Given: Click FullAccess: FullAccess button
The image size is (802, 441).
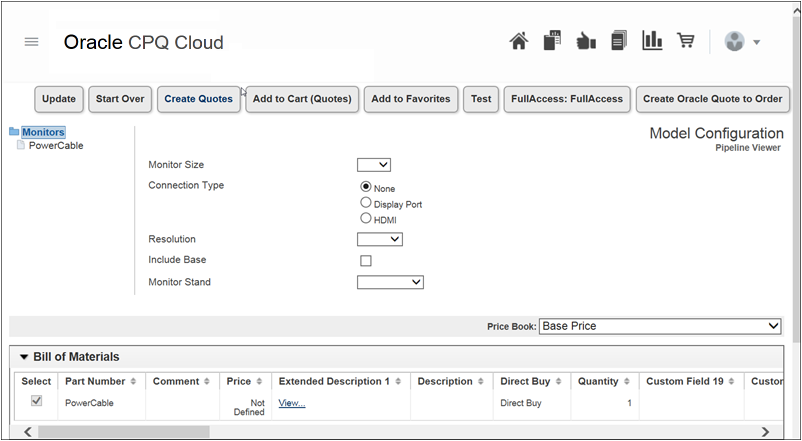Looking at the screenshot, I should tap(567, 99).
